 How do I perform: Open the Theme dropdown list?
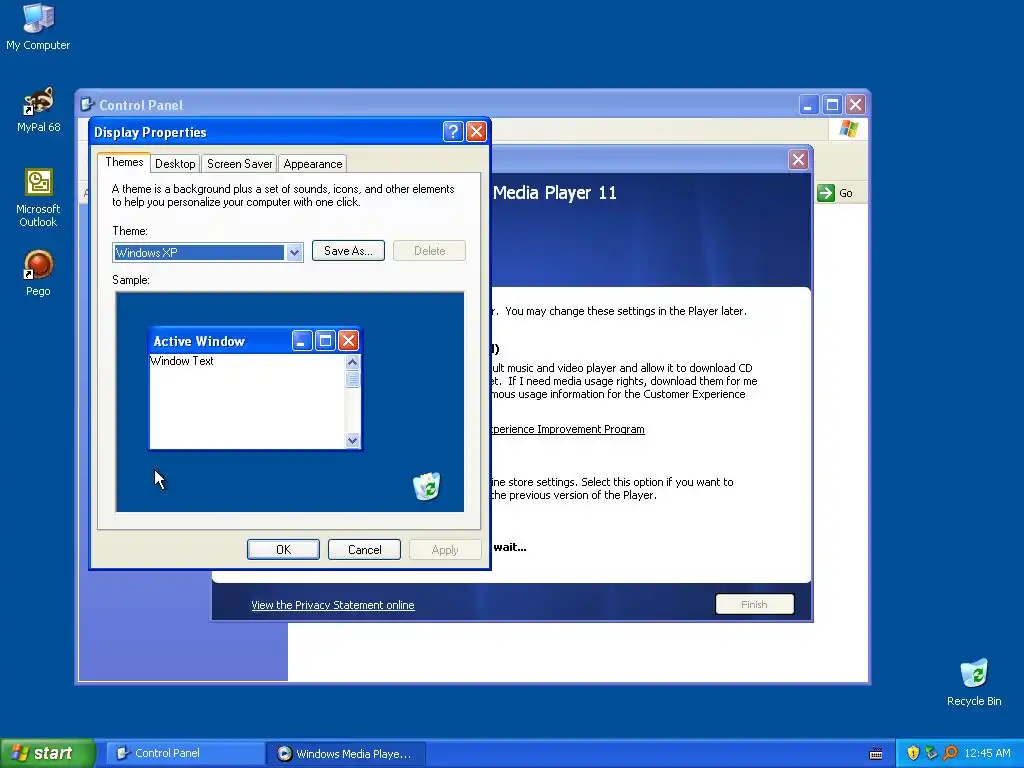[294, 252]
